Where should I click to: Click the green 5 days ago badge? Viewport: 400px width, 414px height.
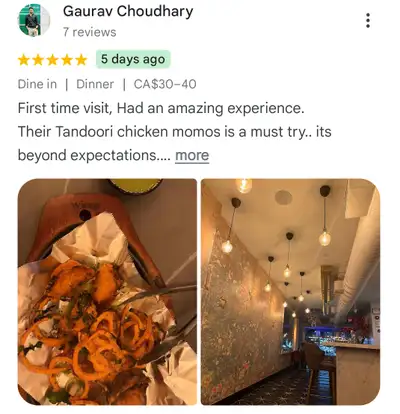pos(133,59)
